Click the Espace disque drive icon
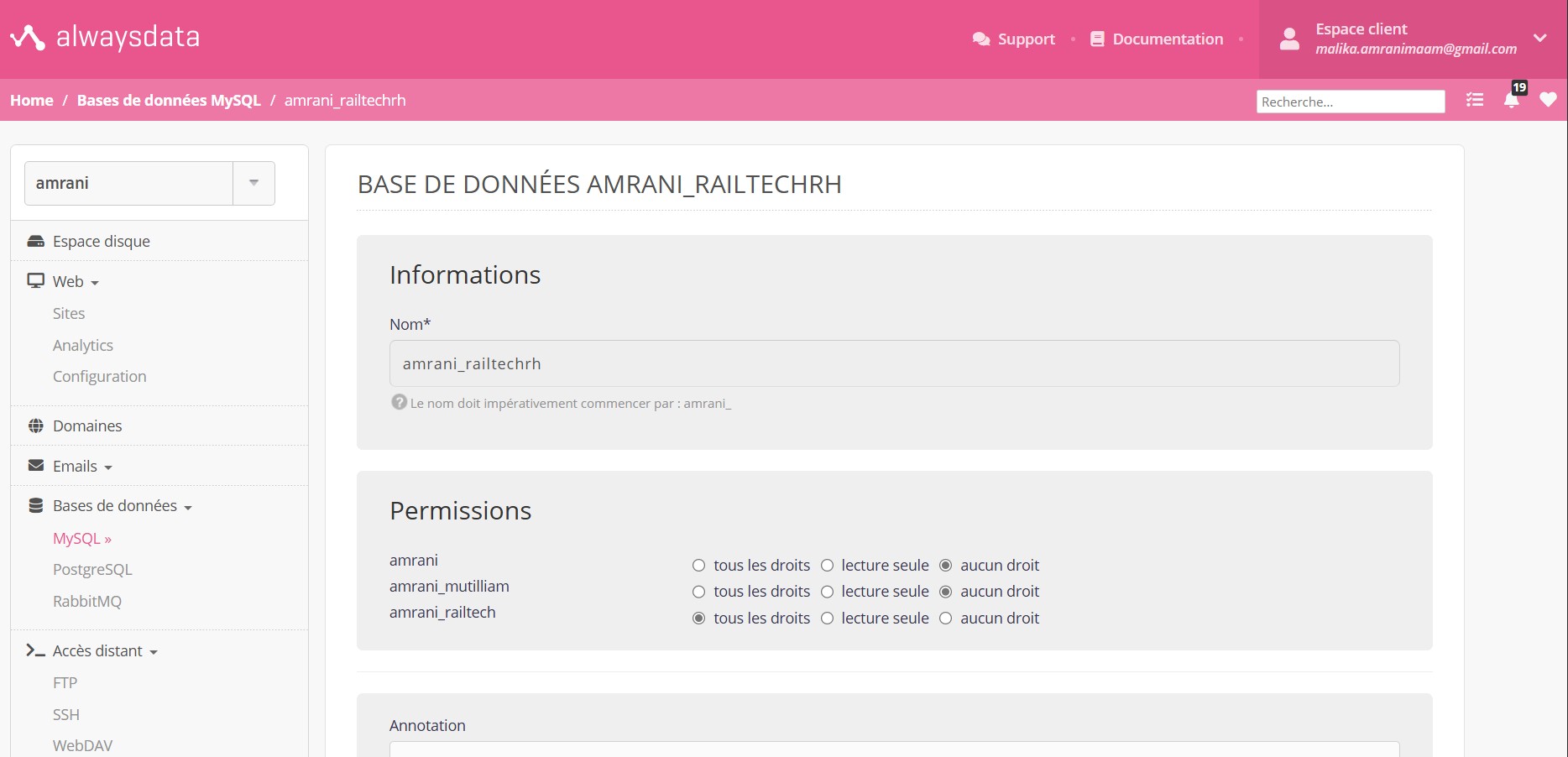 coord(36,242)
